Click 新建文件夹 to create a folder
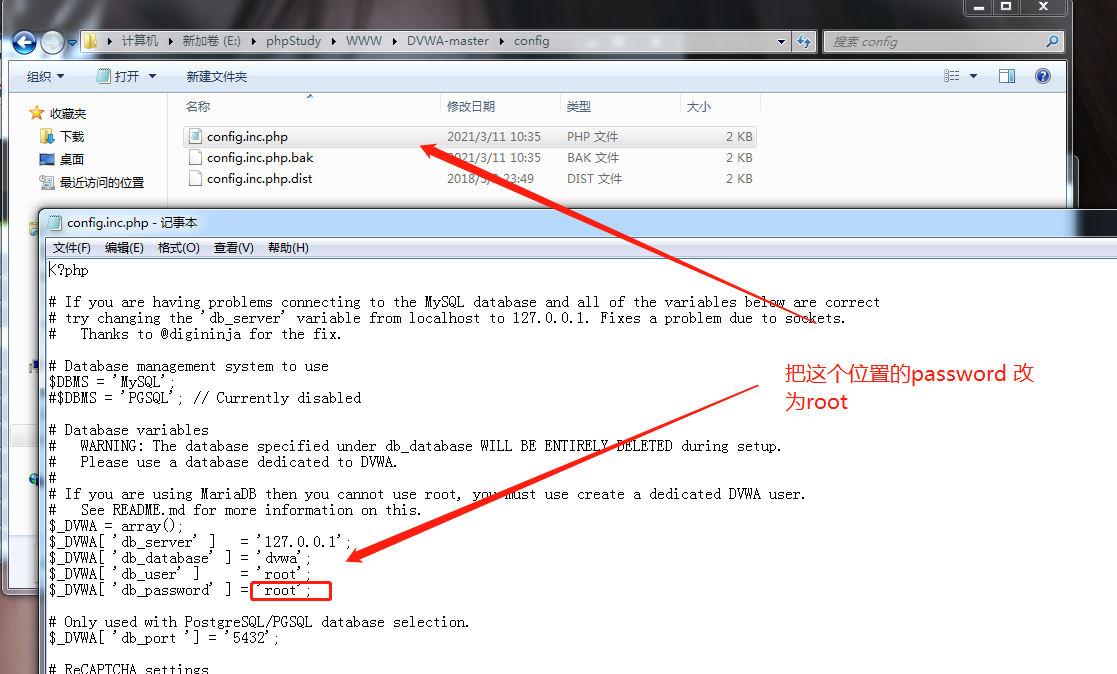The height and width of the screenshot is (674, 1117). pyautogui.click(x=217, y=76)
